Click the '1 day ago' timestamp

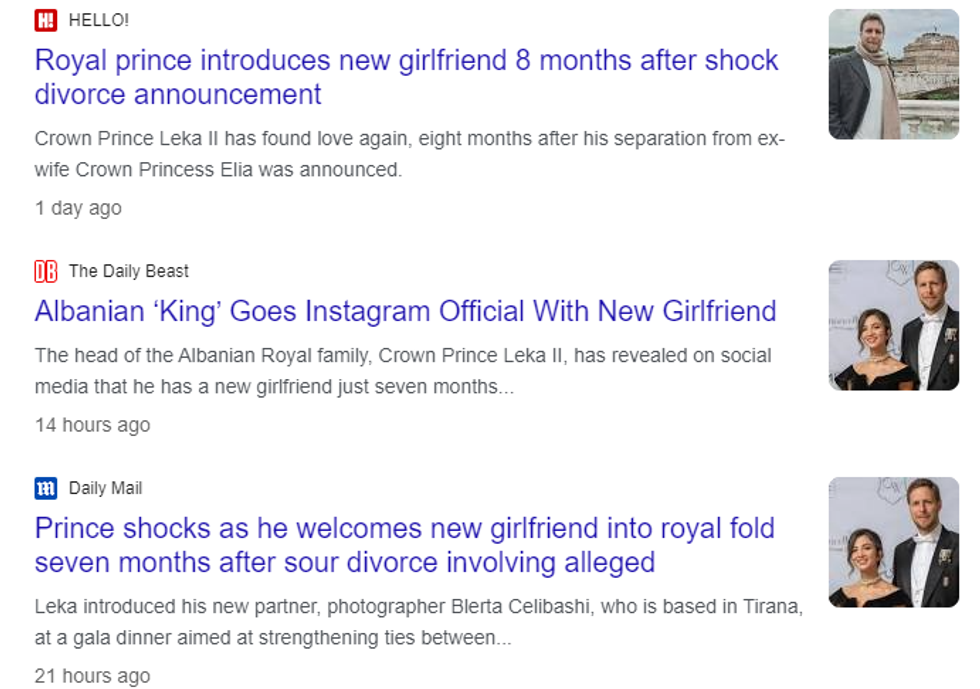[x=78, y=208]
